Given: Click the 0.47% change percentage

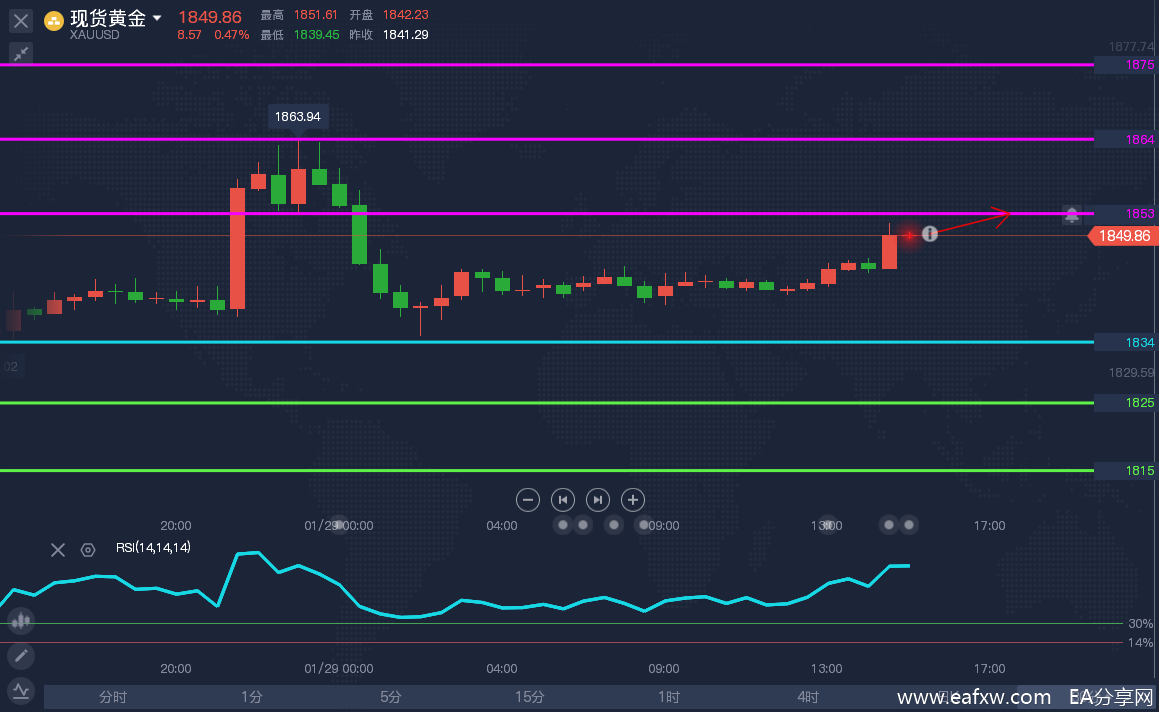Looking at the screenshot, I should (231, 35).
